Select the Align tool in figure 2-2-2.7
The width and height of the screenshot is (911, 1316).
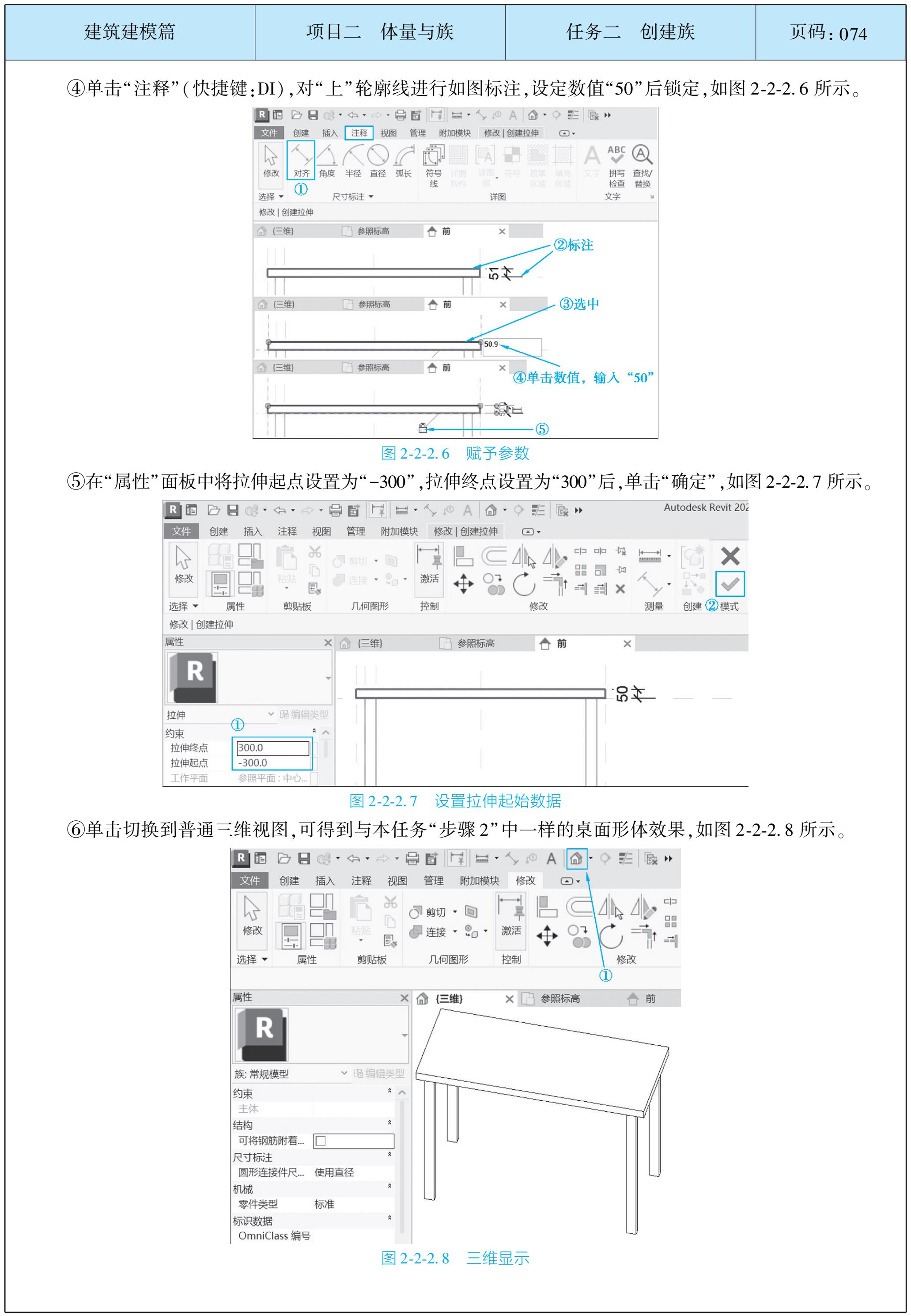(463, 556)
